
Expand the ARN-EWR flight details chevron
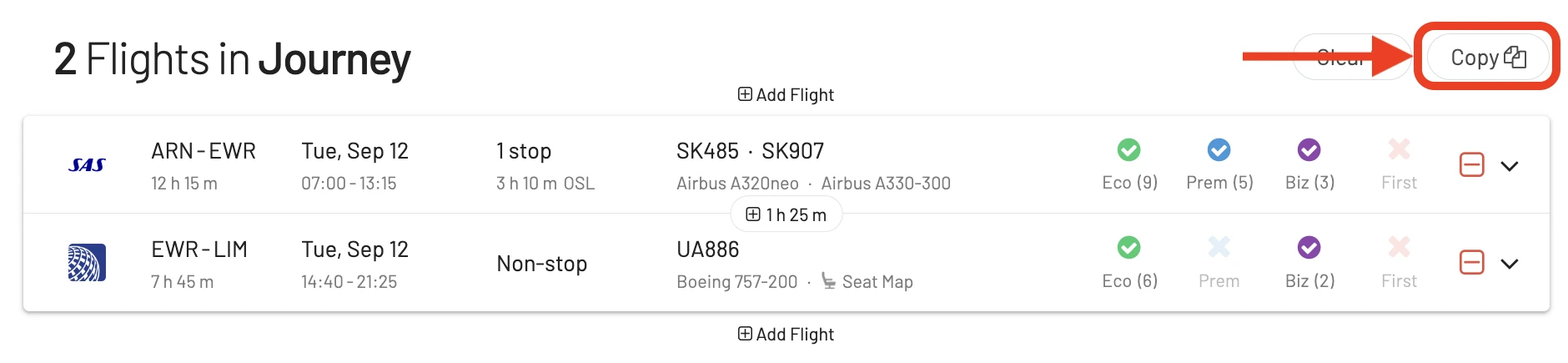[x=1510, y=166]
